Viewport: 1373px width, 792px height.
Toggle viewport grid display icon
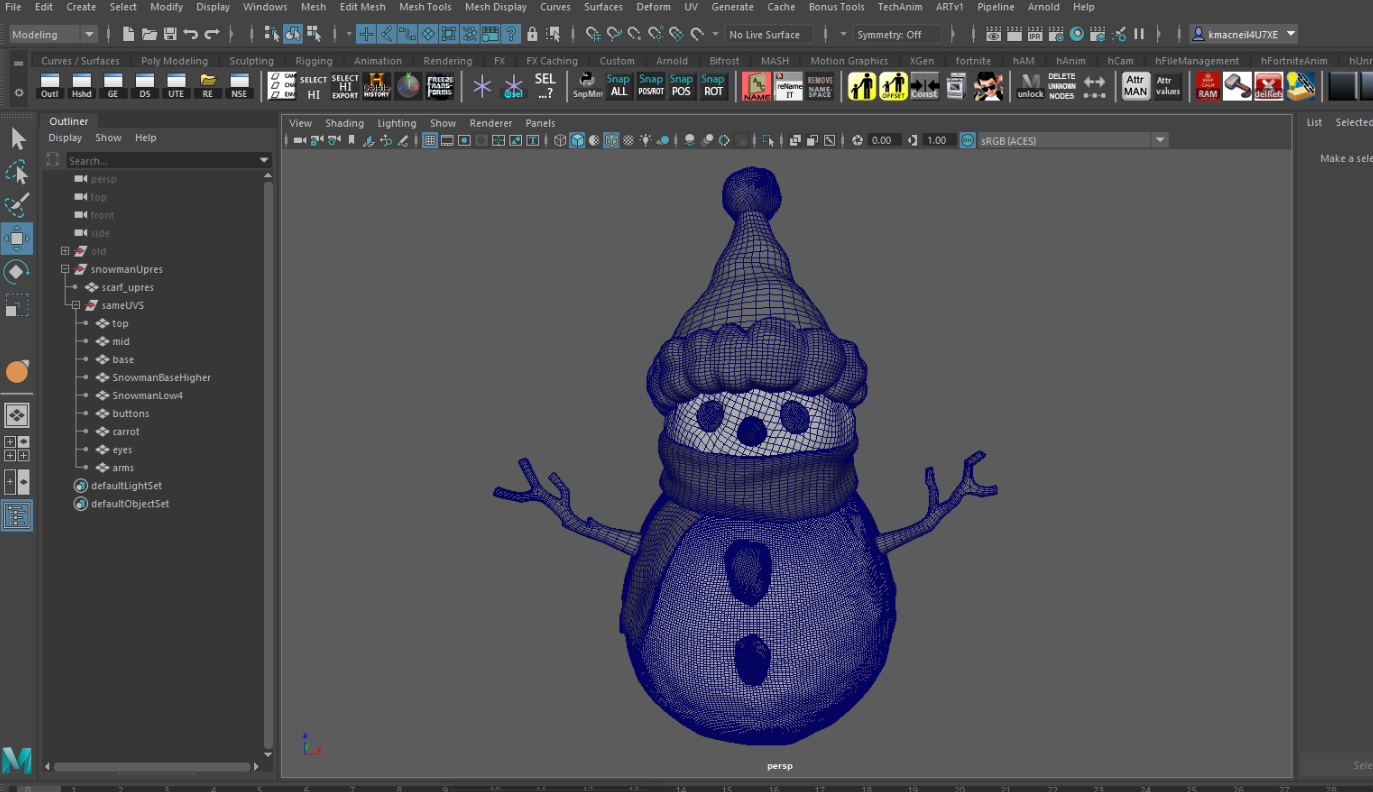(430, 140)
